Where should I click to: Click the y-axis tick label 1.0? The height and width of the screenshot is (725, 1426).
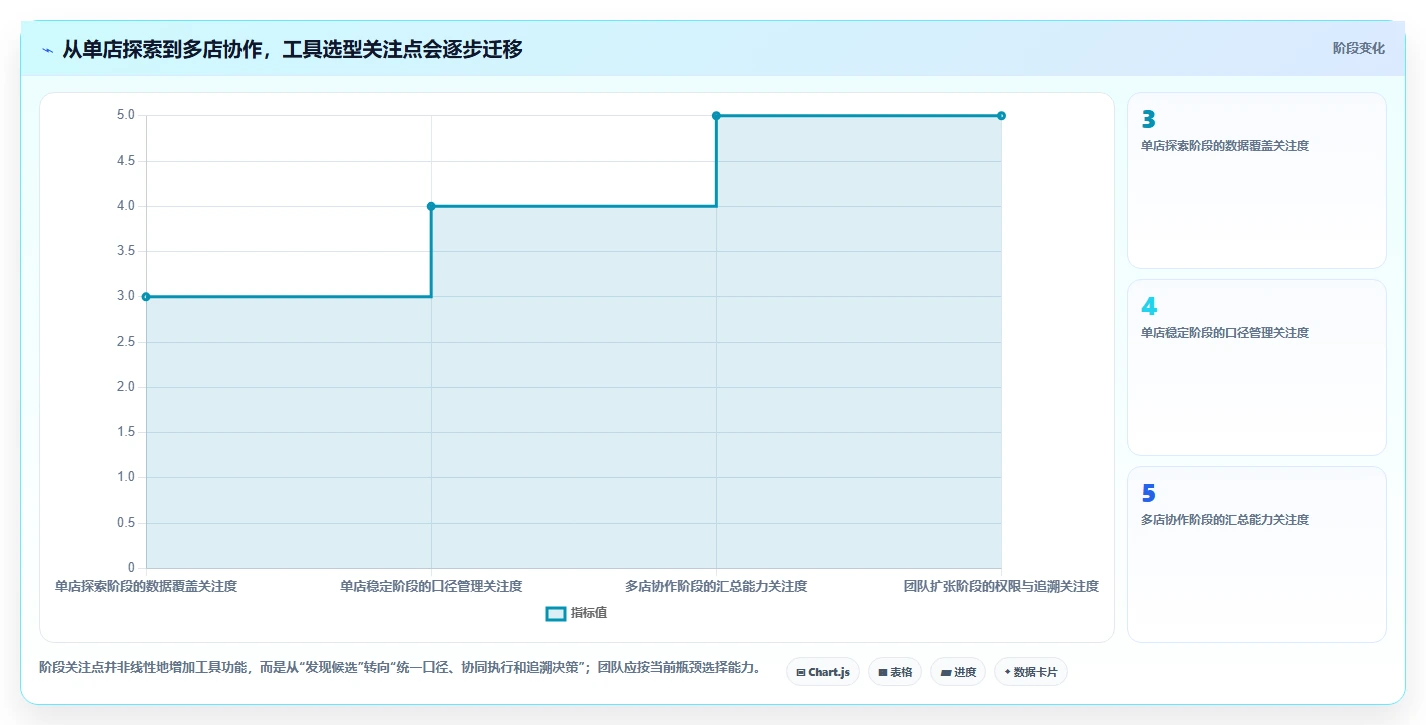[126, 478]
